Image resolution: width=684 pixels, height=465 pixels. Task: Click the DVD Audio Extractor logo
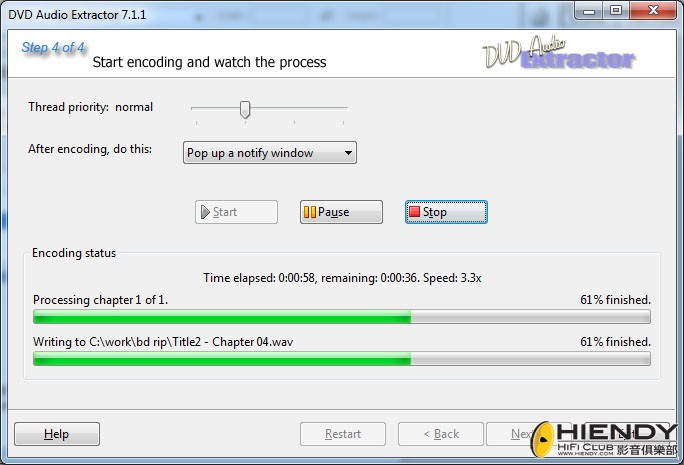(559, 53)
